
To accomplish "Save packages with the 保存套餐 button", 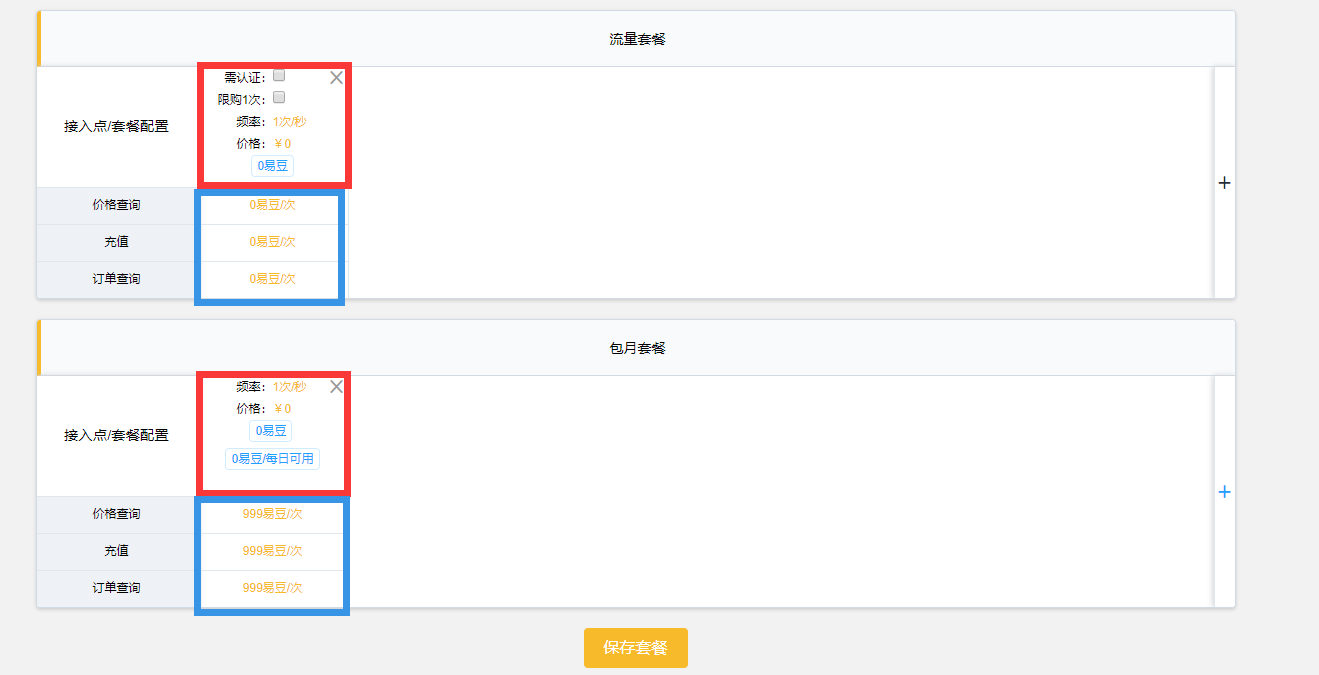I will 636,648.
